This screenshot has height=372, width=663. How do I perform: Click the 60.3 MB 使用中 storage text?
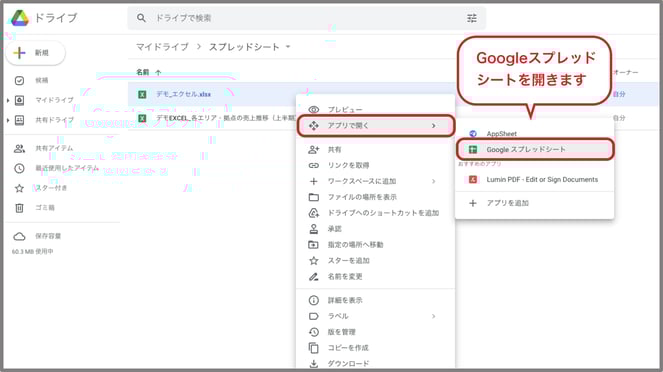coord(33,252)
